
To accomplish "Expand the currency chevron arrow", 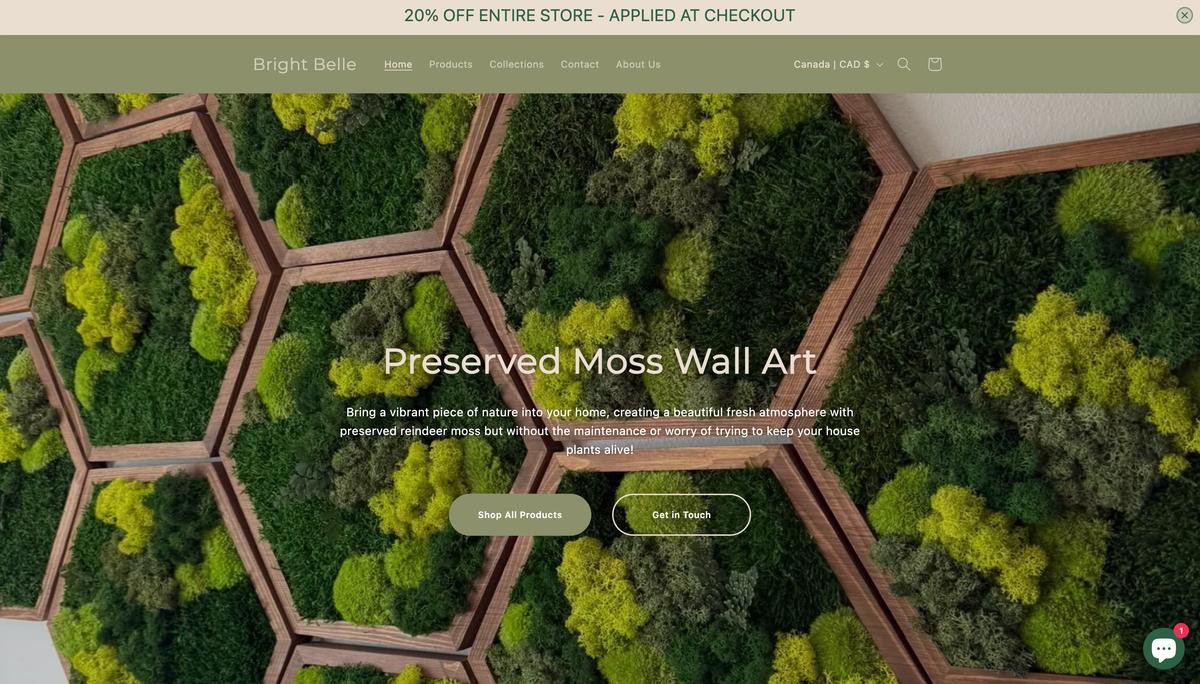I will pyautogui.click(x=880, y=65).
